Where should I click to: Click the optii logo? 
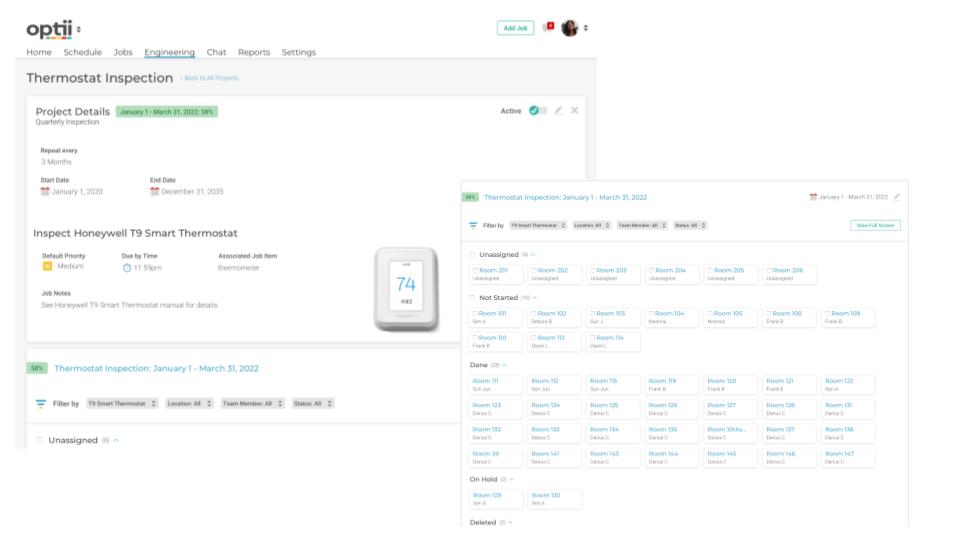coord(49,29)
